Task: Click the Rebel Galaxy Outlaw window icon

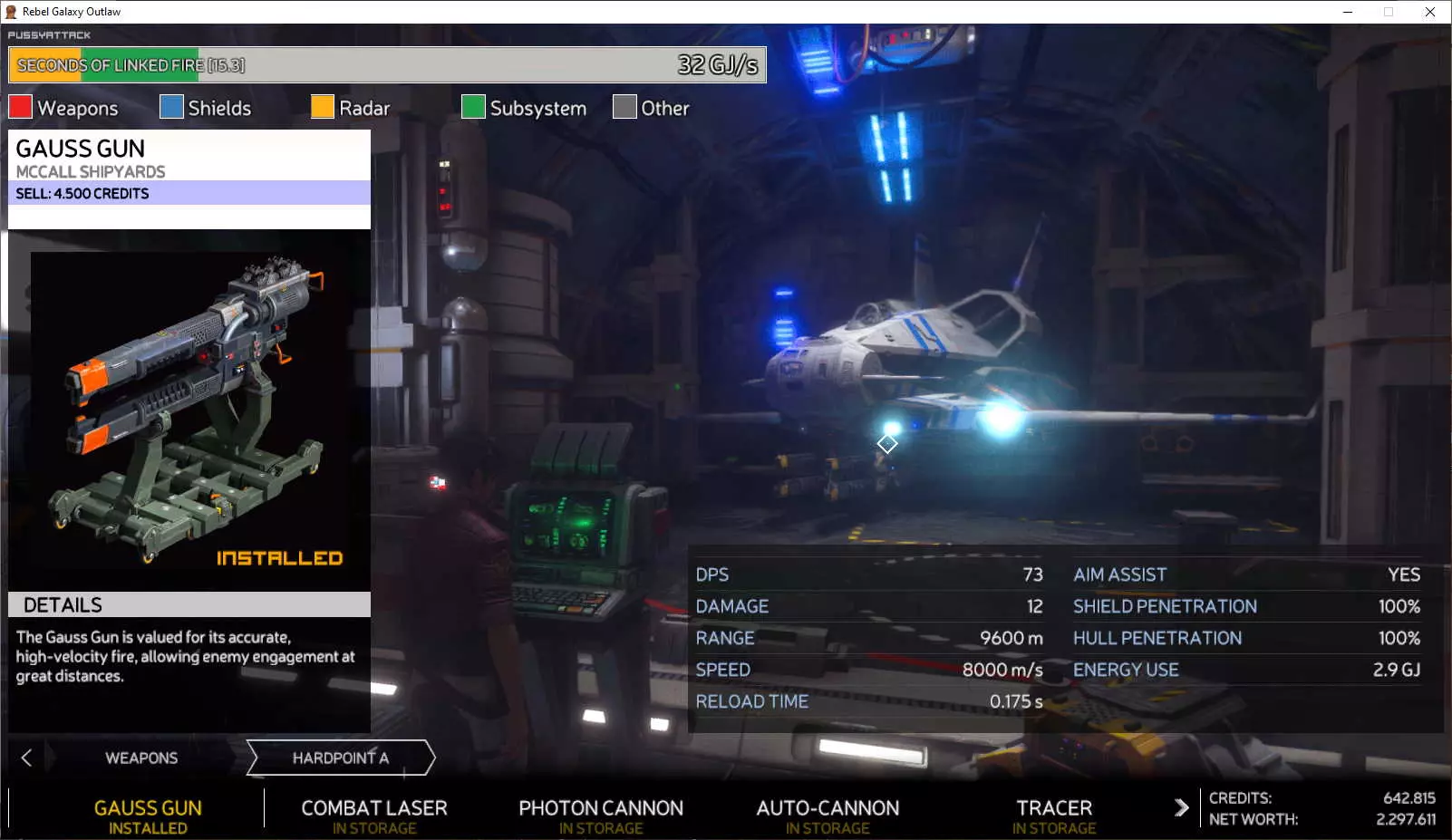Action: click(x=11, y=12)
